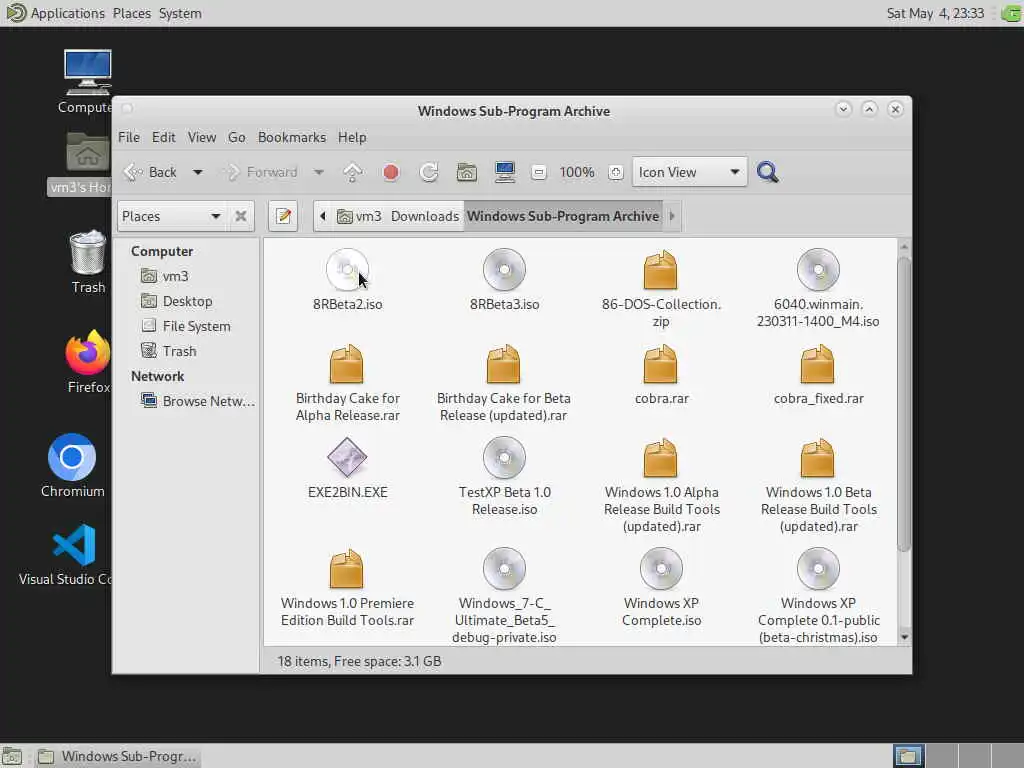Open the Bookmarks menu
This screenshot has width=1024, height=768.
(291, 137)
